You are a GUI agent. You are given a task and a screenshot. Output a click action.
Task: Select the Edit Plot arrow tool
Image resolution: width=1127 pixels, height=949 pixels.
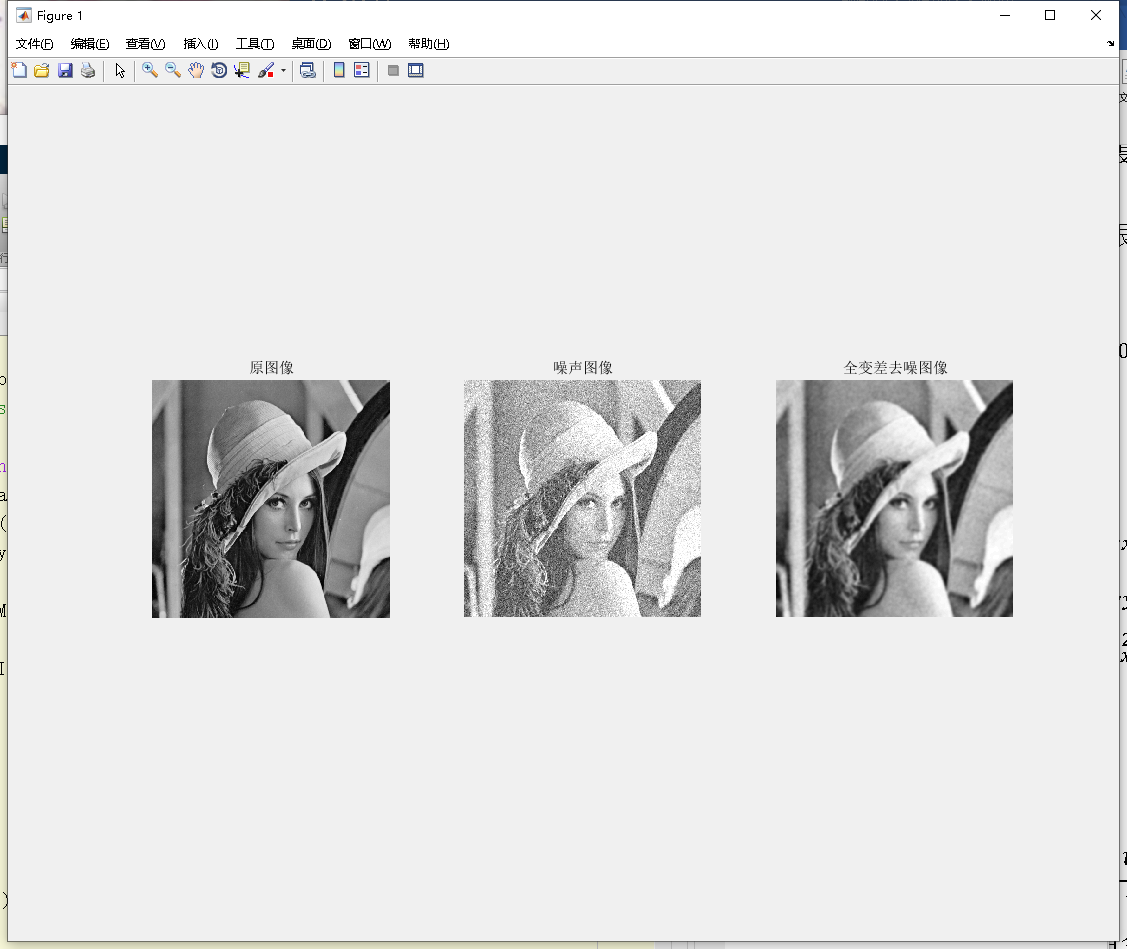[120, 70]
